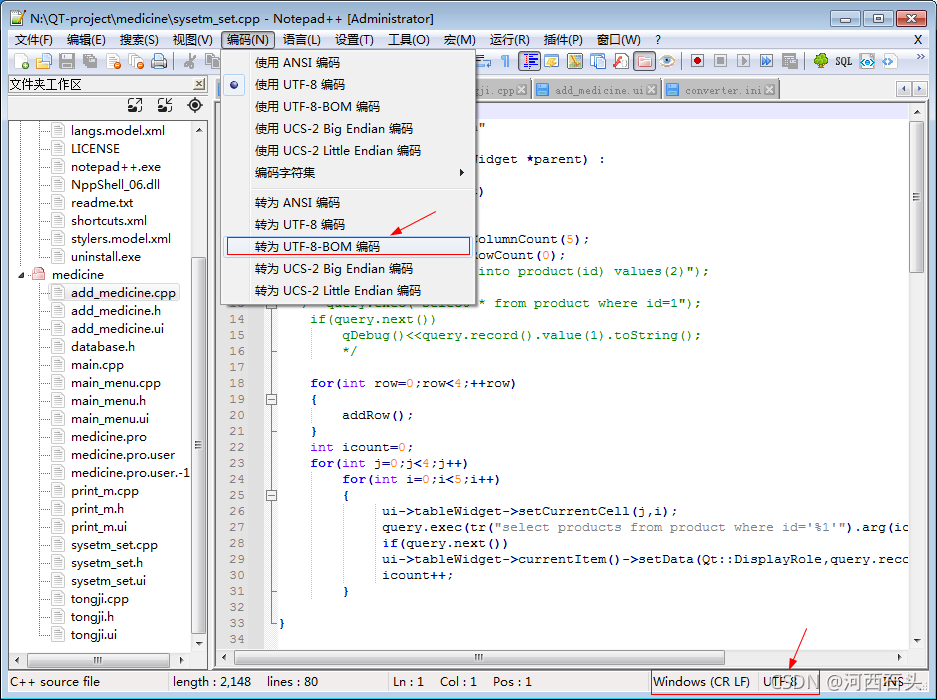The width and height of the screenshot is (937, 700).
Task: Toggle Show All Characters
Action: tap(507, 61)
